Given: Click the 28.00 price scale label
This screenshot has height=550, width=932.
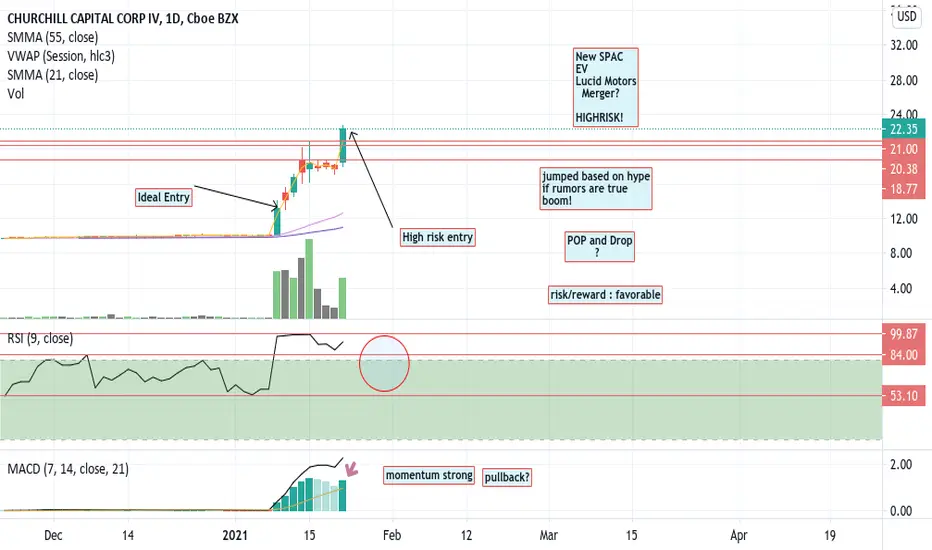Looking at the screenshot, I should pyautogui.click(x=903, y=81).
